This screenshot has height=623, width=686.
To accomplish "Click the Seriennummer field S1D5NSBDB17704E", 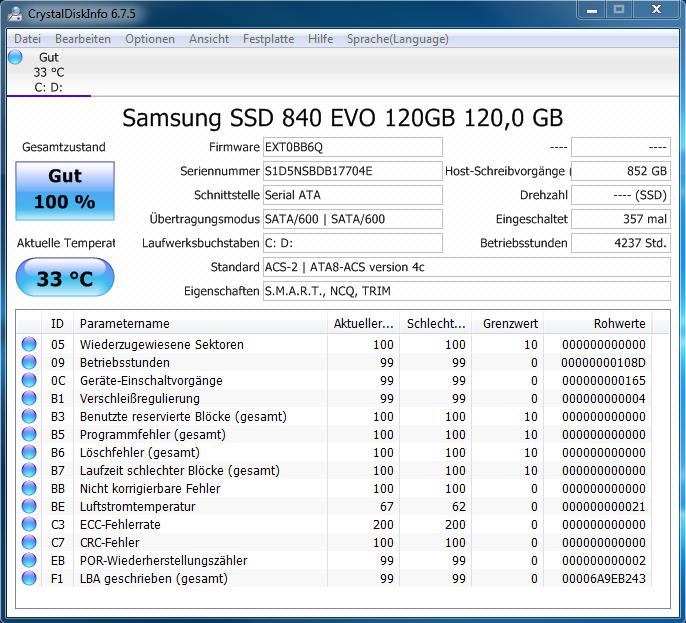I will [353, 171].
